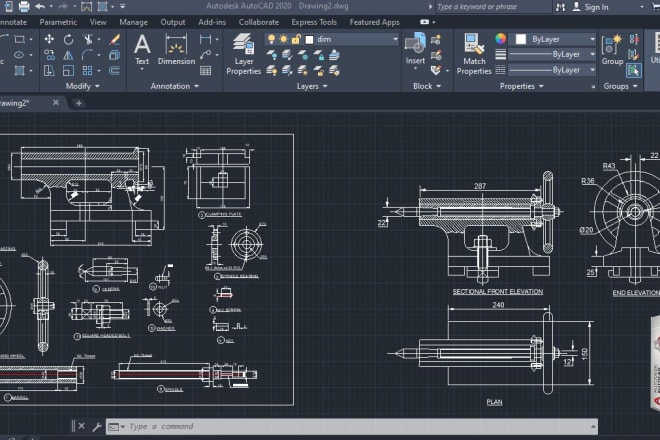This screenshot has height=440, width=660.
Task: Open the Autodesk App Store cart icon
Action: 655,6
